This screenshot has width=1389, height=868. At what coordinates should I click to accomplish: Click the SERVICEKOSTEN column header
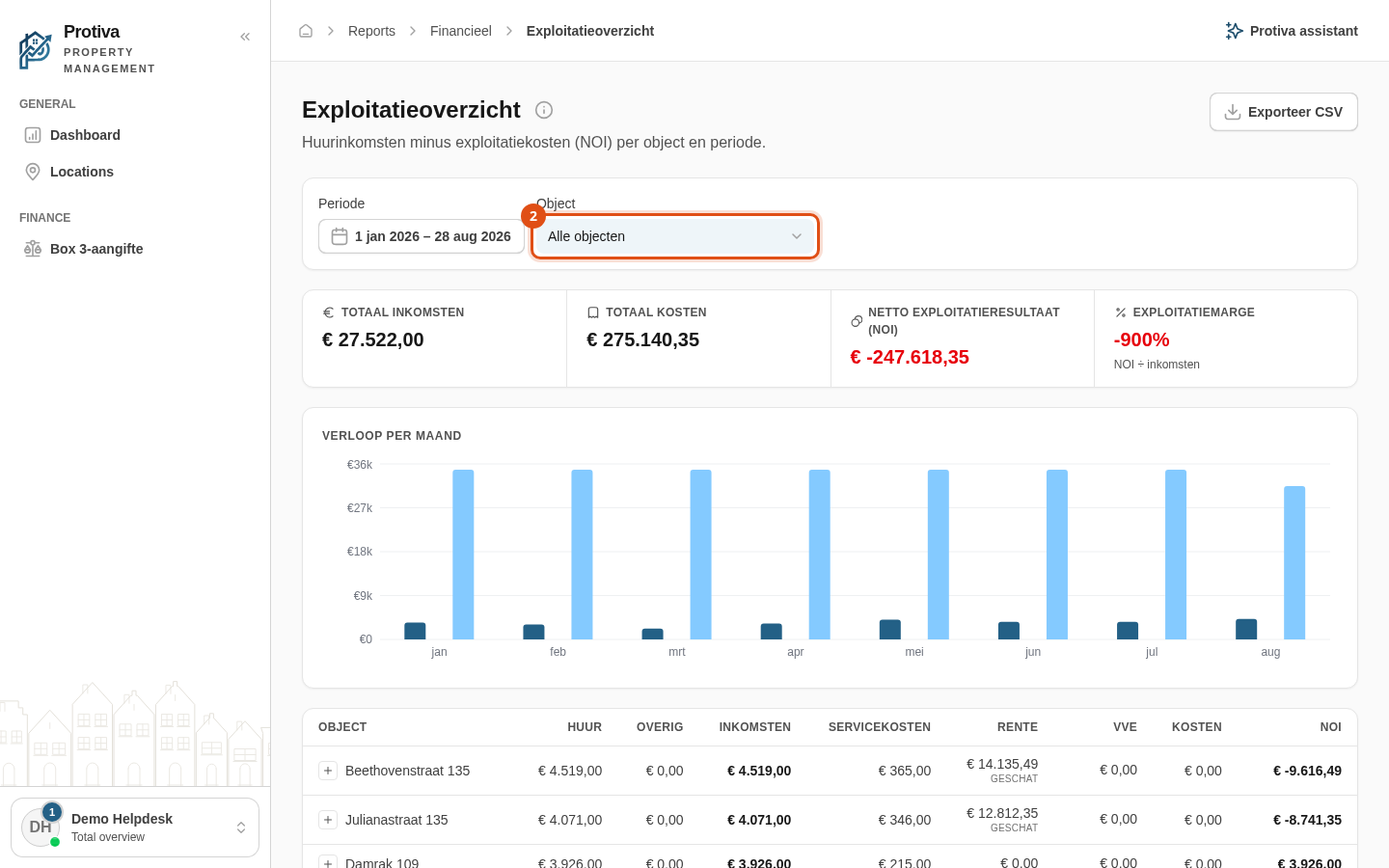[880, 727]
